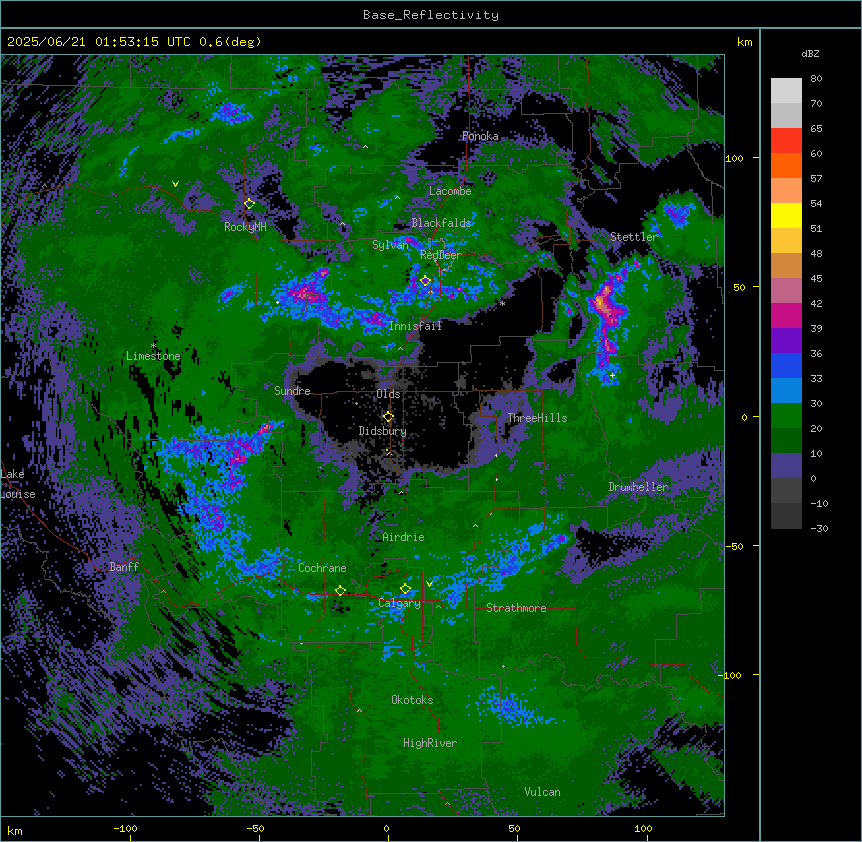Select the orange 57–60 dBZ legend swatch
This screenshot has width=862, height=842.
(786, 166)
